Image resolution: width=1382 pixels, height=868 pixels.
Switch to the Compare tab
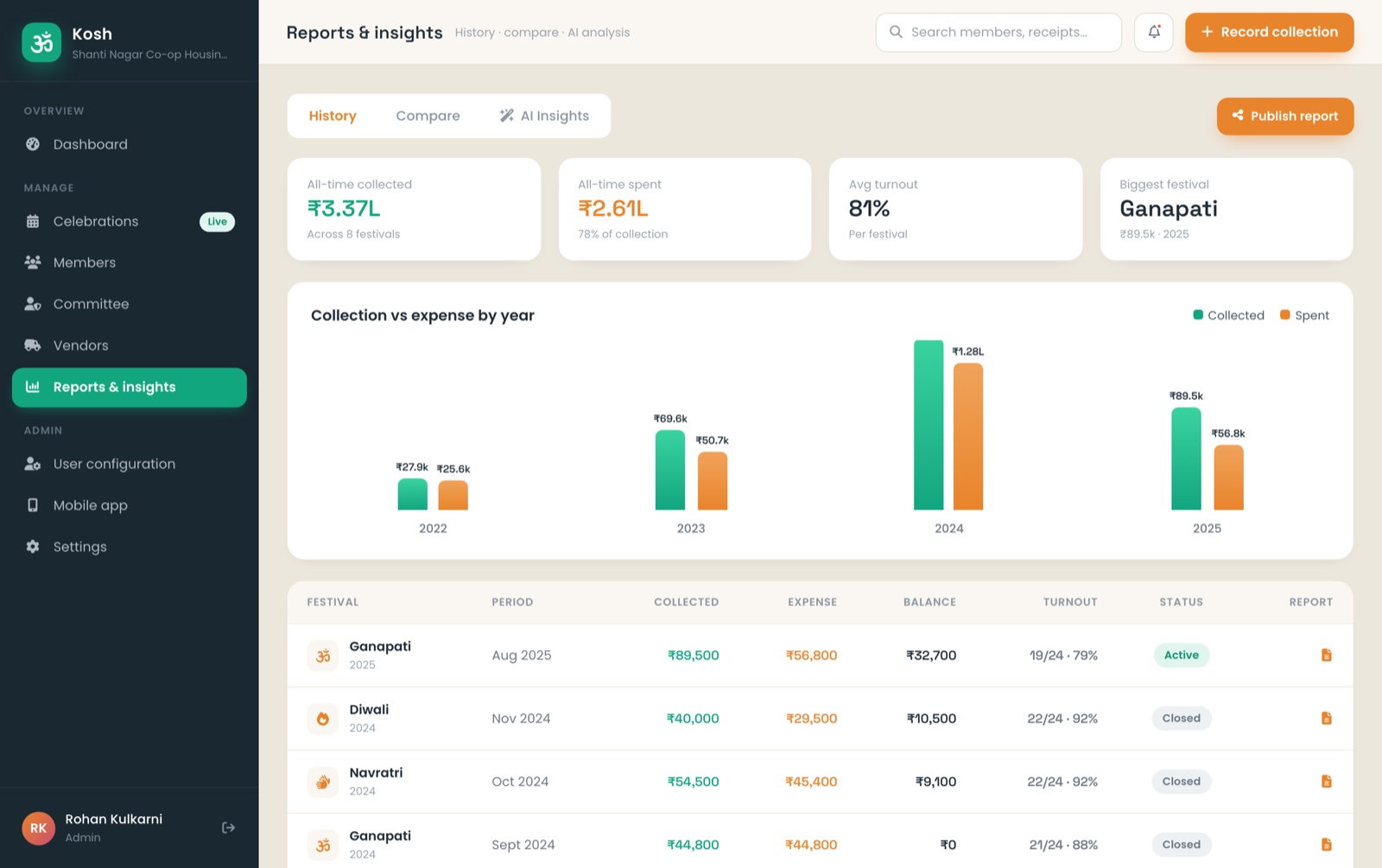pyautogui.click(x=428, y=116)
